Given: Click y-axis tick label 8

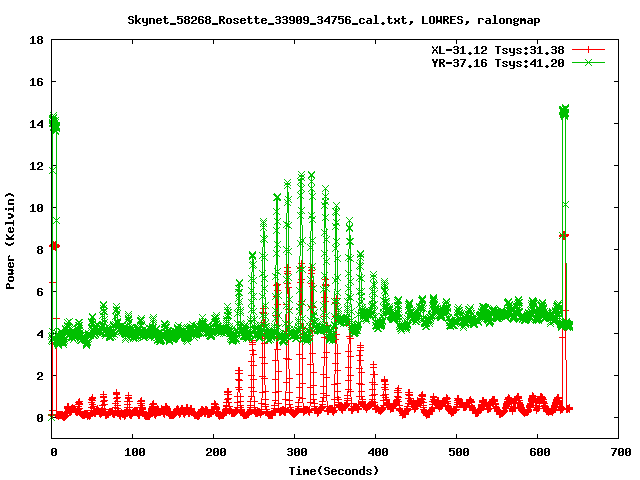Looking at the screenshot, I should (x=40, y=250).
